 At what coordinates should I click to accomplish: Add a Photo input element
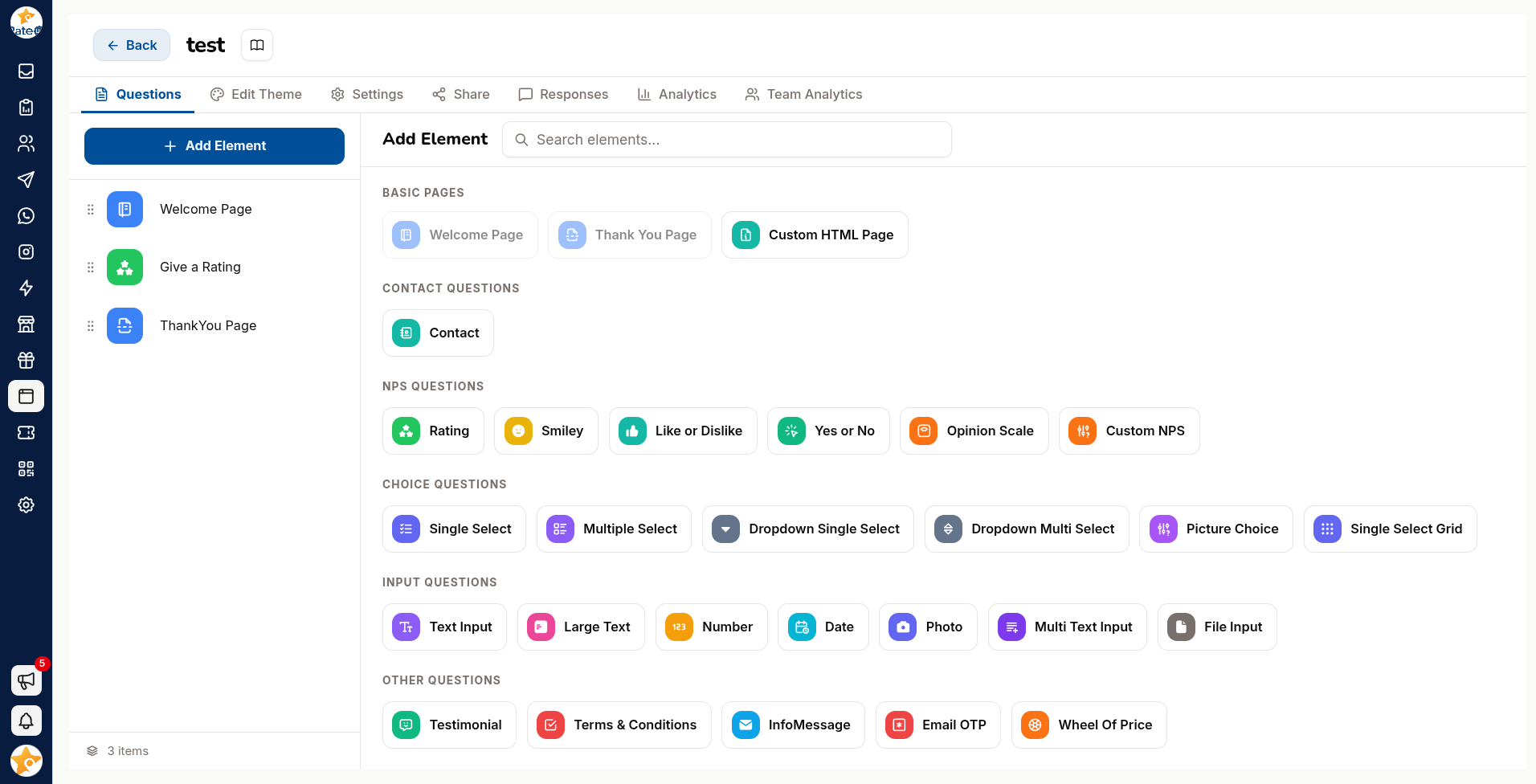pos(929,627)
